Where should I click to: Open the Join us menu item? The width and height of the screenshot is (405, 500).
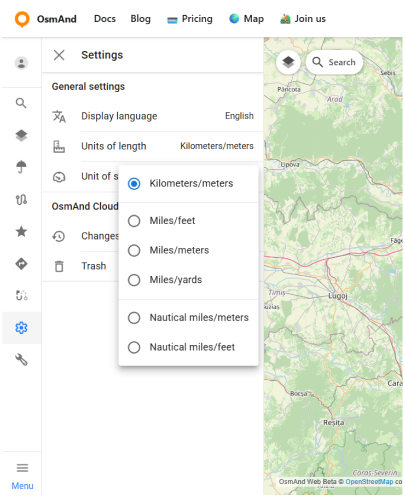303,19
